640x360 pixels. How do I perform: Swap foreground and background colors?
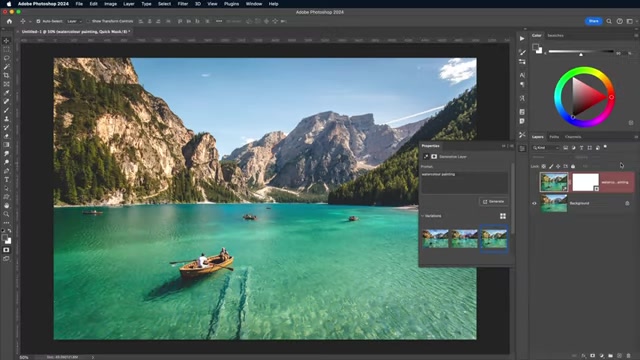9,231
